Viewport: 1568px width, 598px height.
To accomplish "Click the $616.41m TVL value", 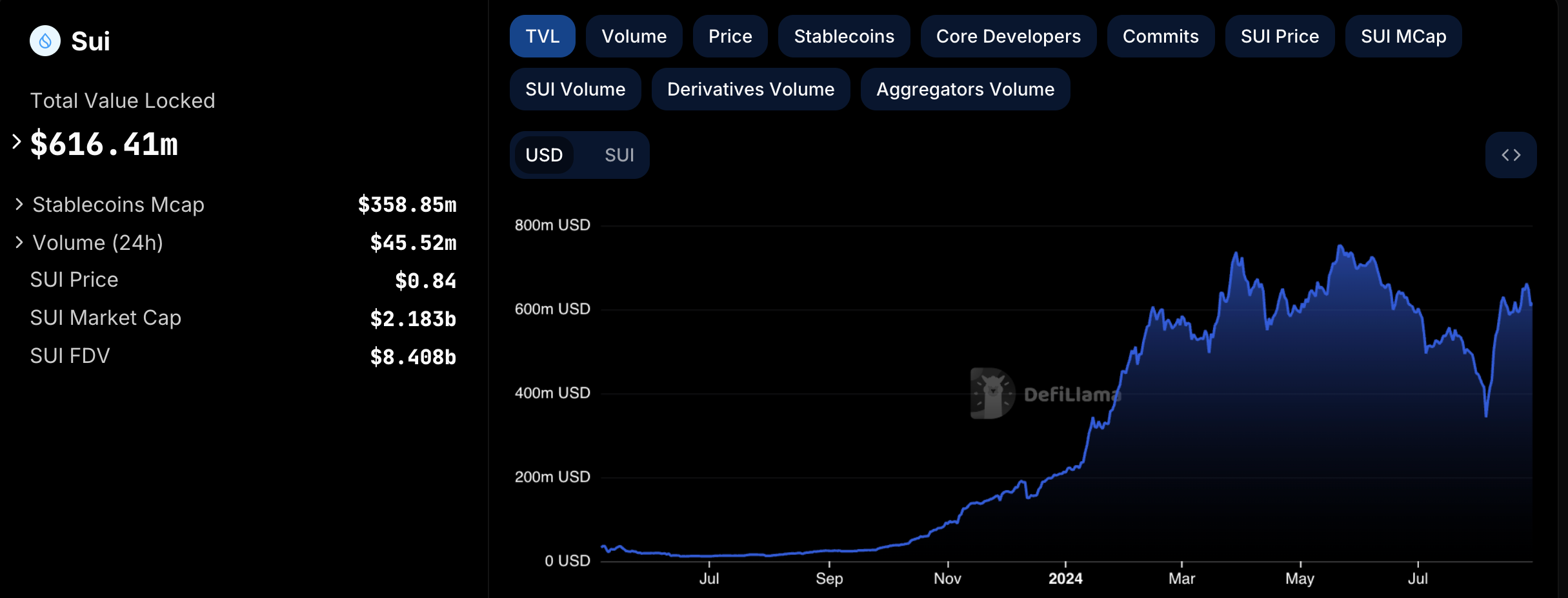I will pyautogui.click(x=104, y=143).
